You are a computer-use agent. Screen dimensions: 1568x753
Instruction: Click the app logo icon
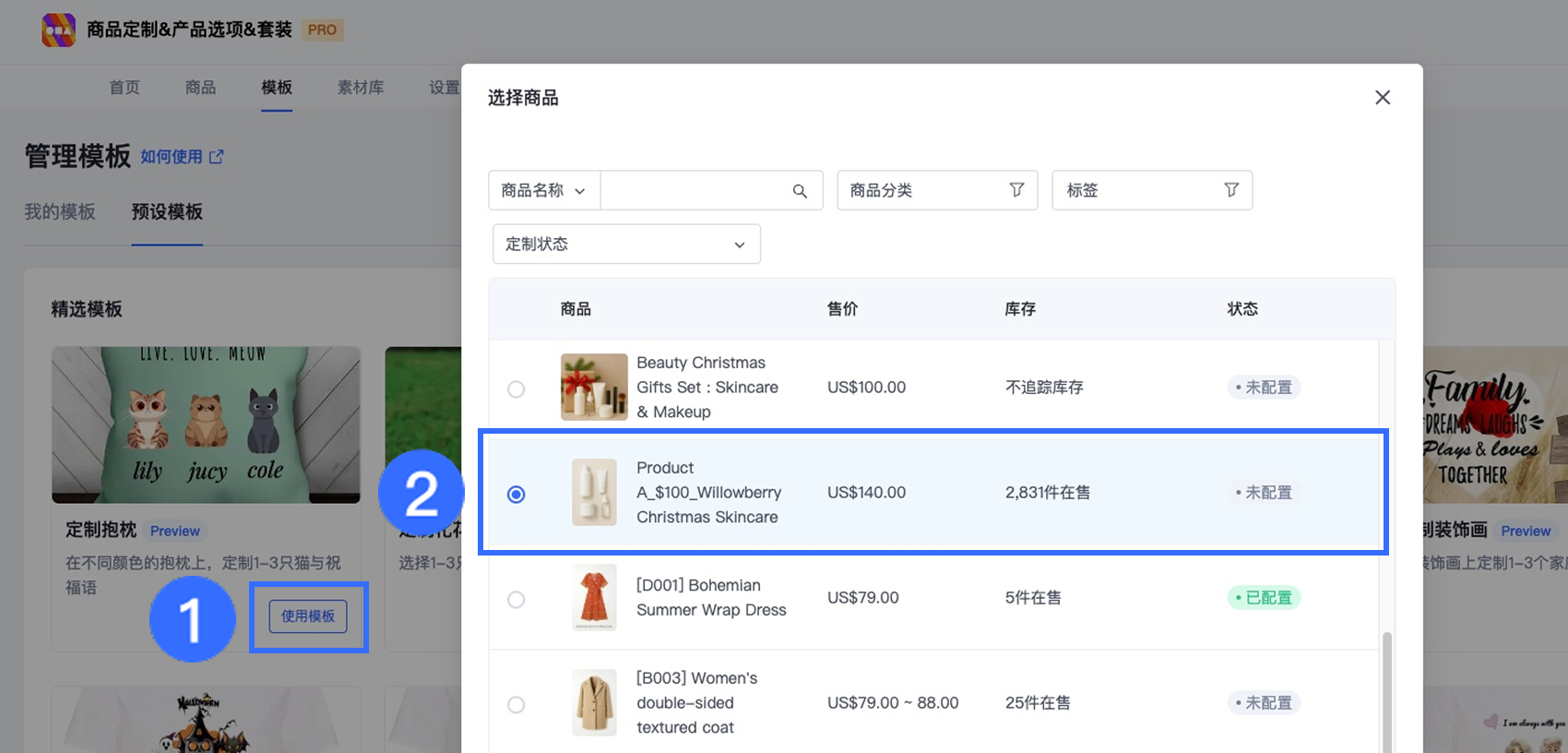tap(59, 30)
